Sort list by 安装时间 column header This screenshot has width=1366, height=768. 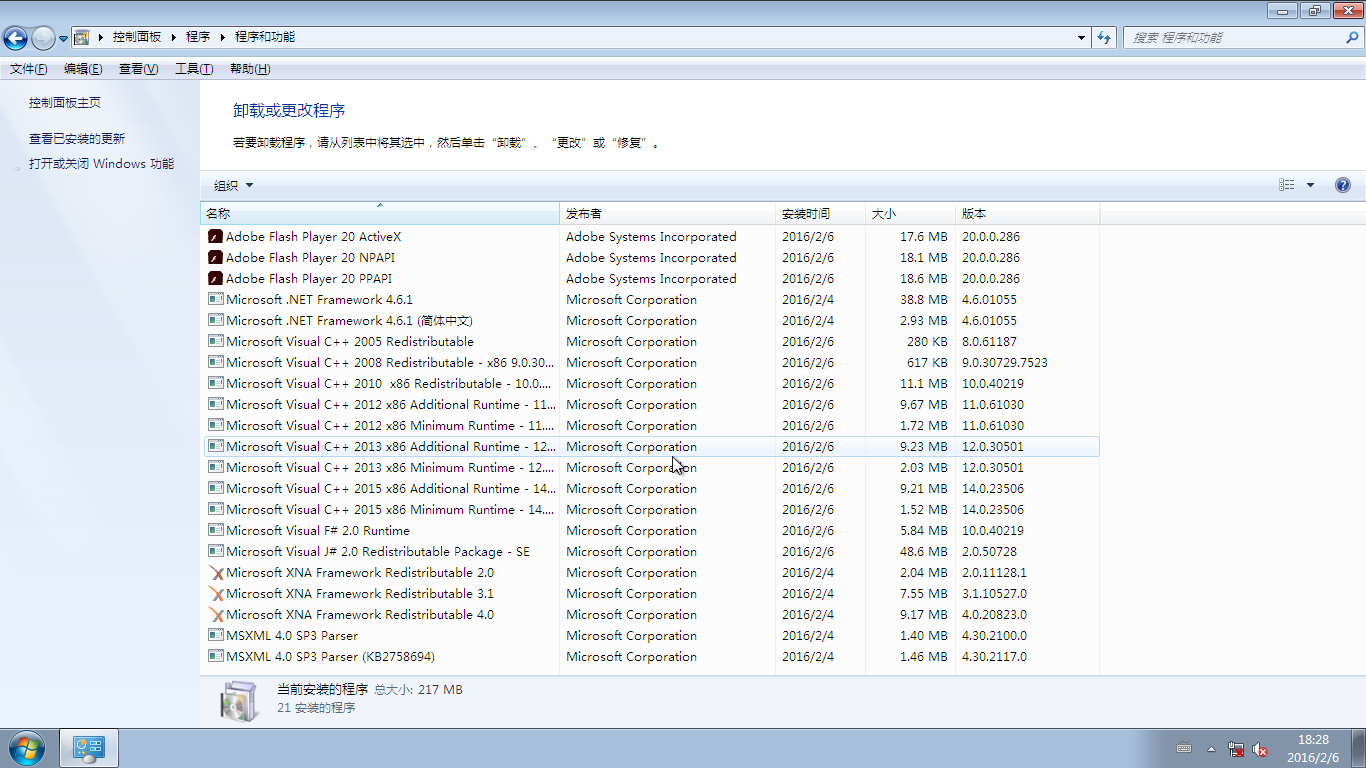[x=806, y=214]
